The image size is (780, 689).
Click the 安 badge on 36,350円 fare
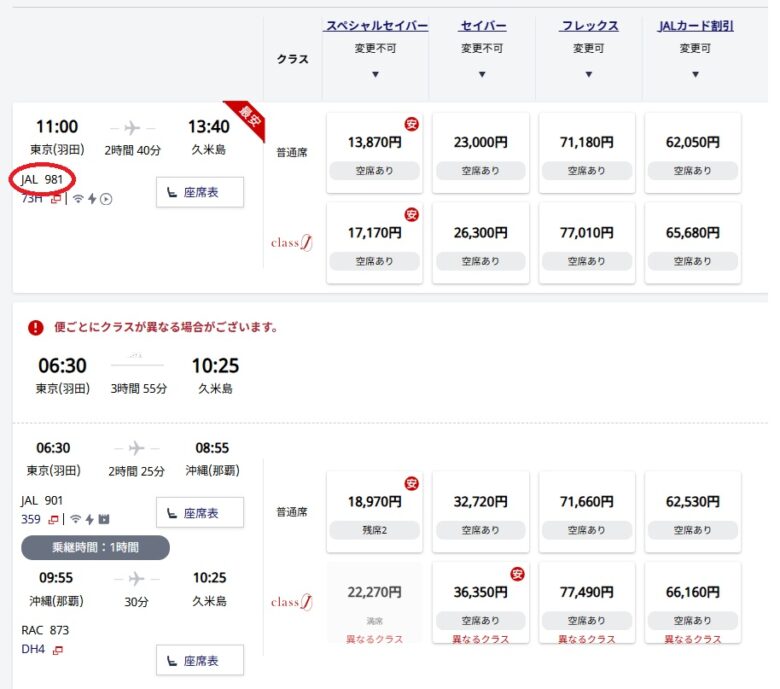point(517,574)
